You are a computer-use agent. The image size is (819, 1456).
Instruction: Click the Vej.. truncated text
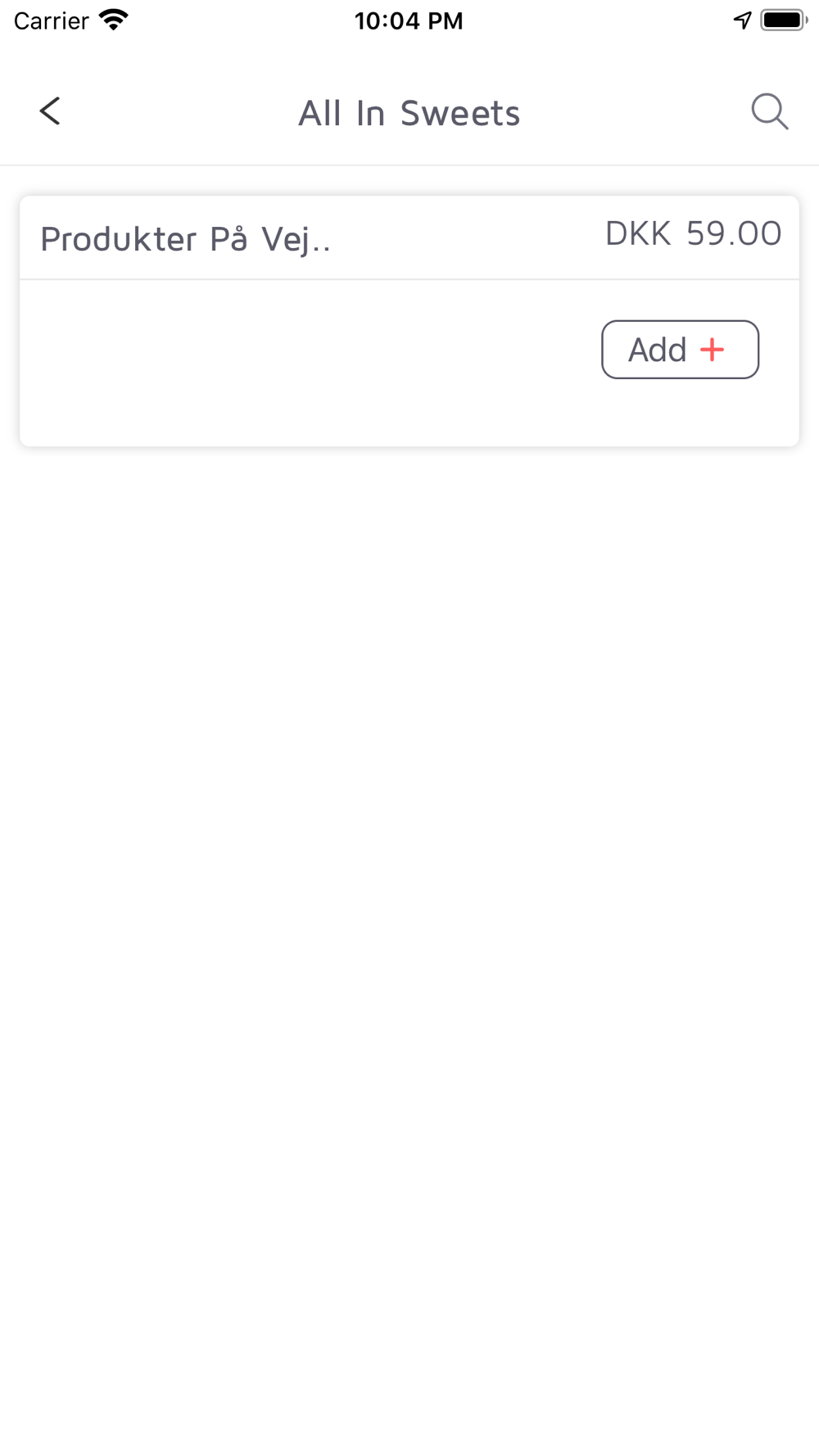(296, 239)
